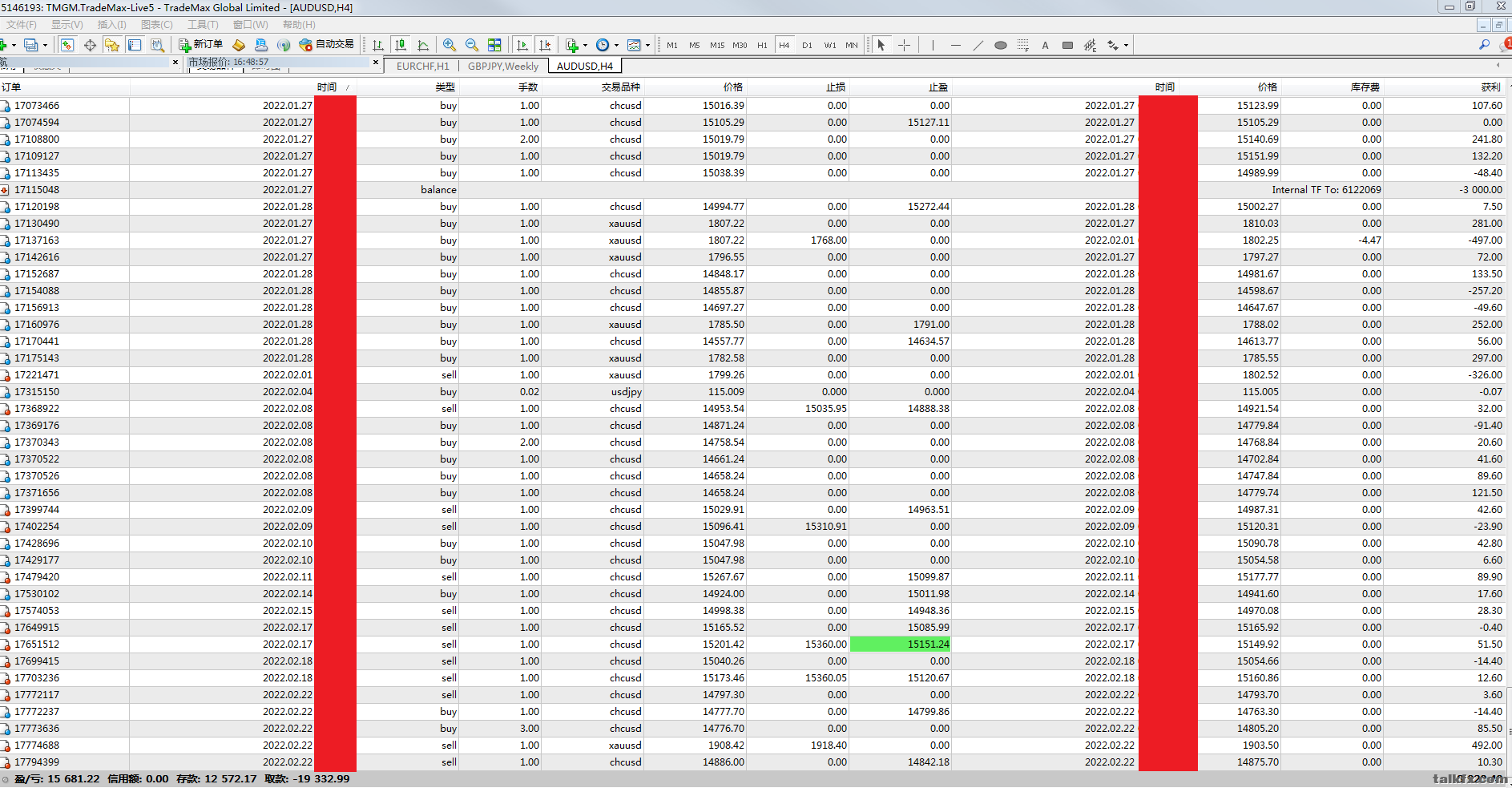Image resolution: width=1512 pixels, height=788 pixels.
Task: Select the ellipse drawing tool
Action: coord(1000,45)
